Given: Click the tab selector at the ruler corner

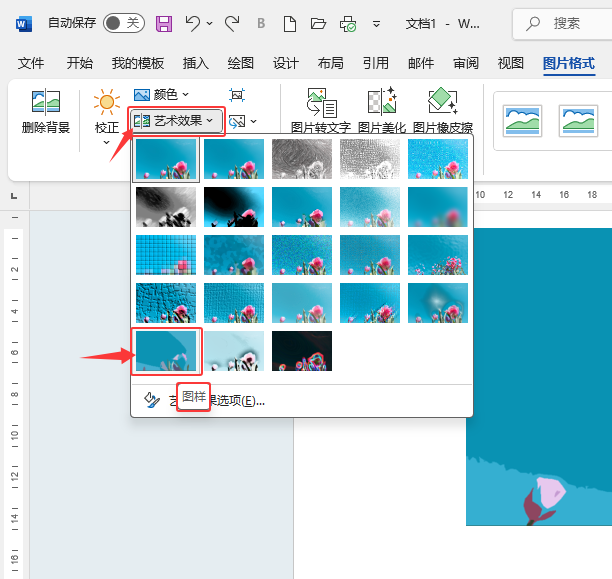Looking at the screenshot, I should pos(14,196).
